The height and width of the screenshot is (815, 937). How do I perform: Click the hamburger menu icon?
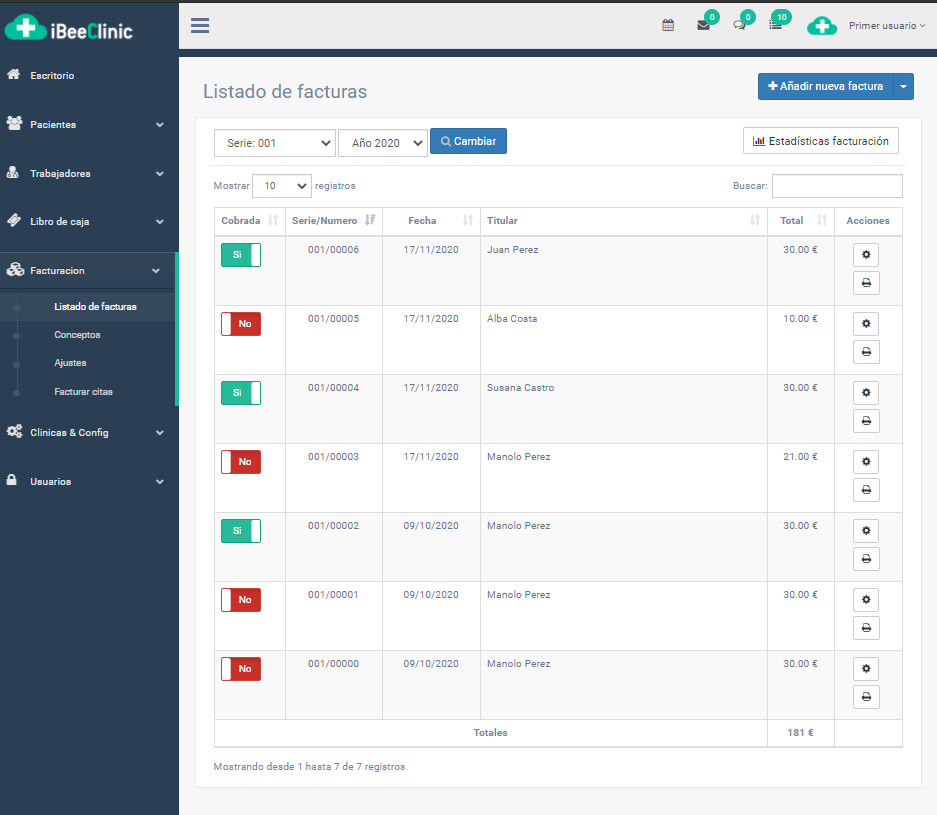point(200,26)
